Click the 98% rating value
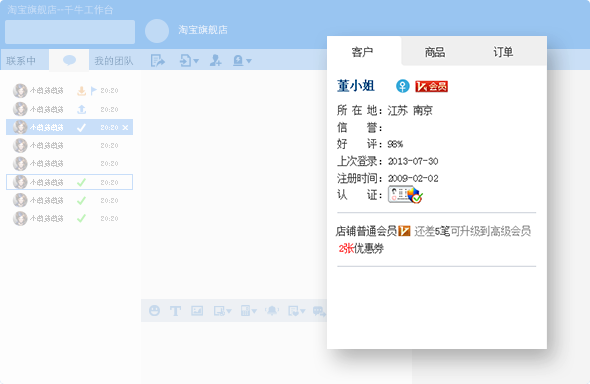590x384 pixels. point(395,144)
